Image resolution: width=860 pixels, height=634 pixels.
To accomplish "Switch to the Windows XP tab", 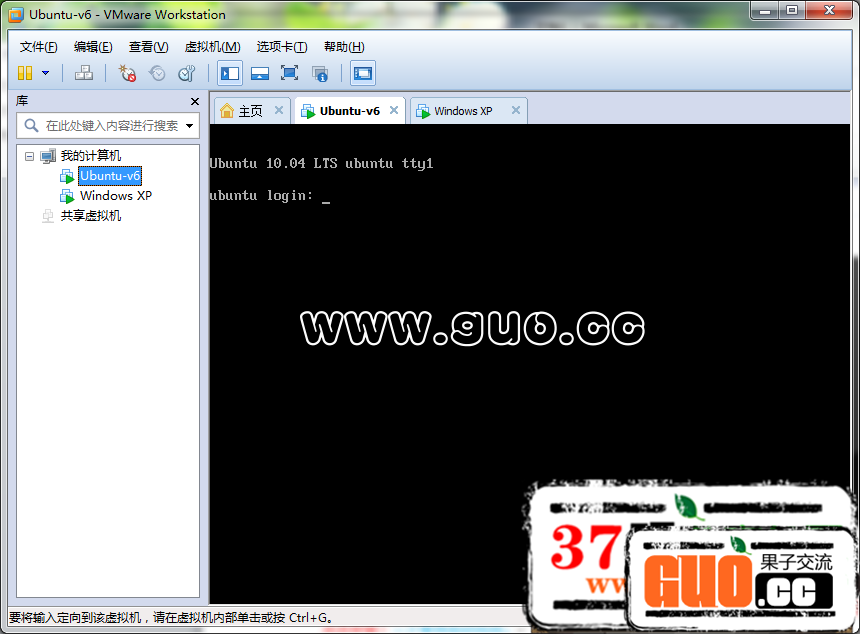I will (x=466, y=111).
